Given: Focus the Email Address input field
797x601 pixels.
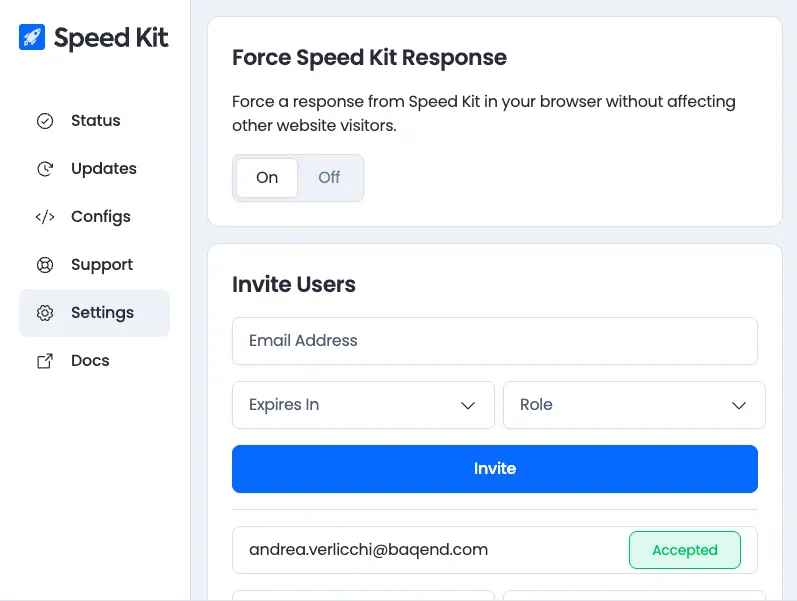Looking at the screenshot, I should [495, 341].
